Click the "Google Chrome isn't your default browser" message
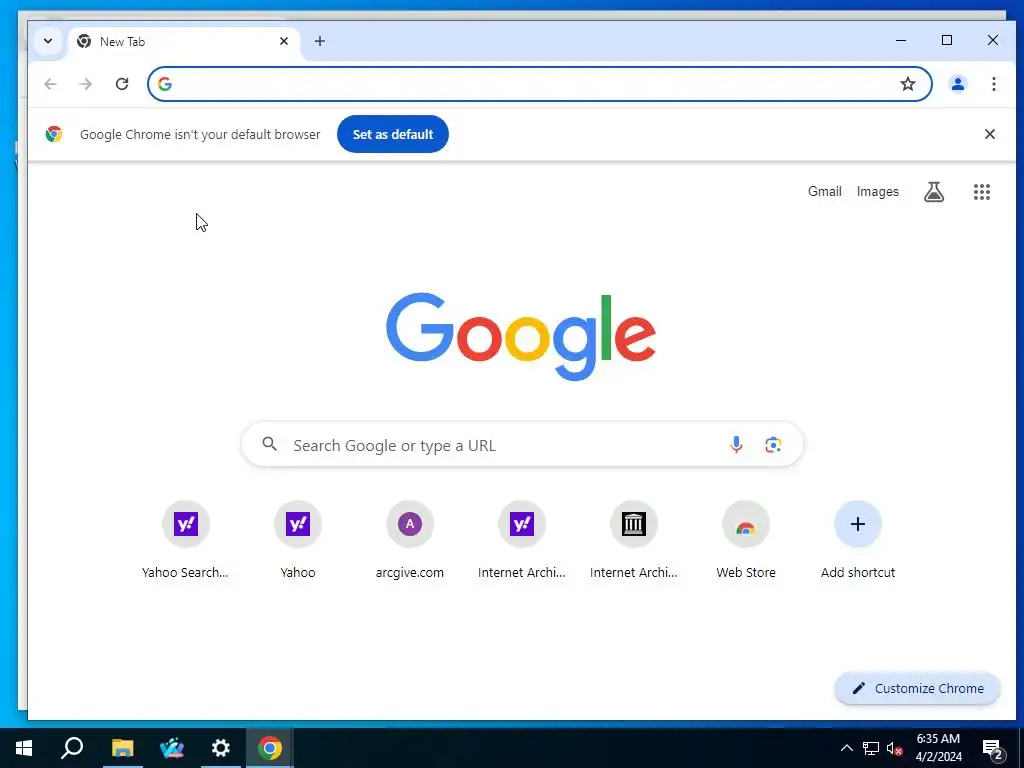 (x=200, y=135)
